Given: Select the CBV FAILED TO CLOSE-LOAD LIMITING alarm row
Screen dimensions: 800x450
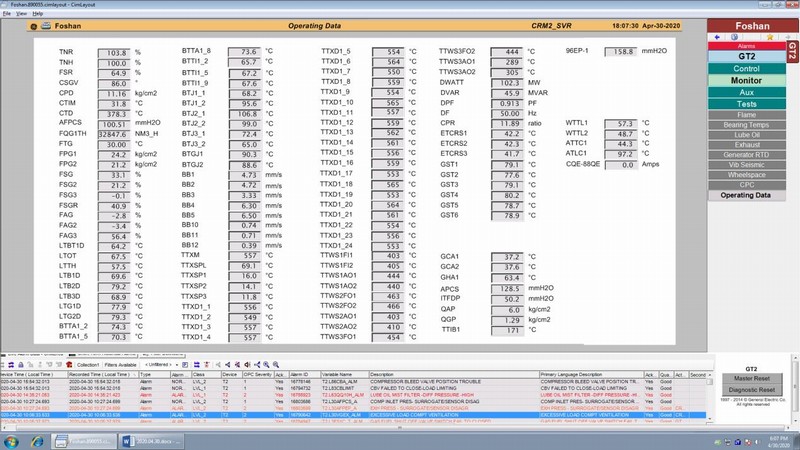Looking at the screenshot, I should (353, 388).
